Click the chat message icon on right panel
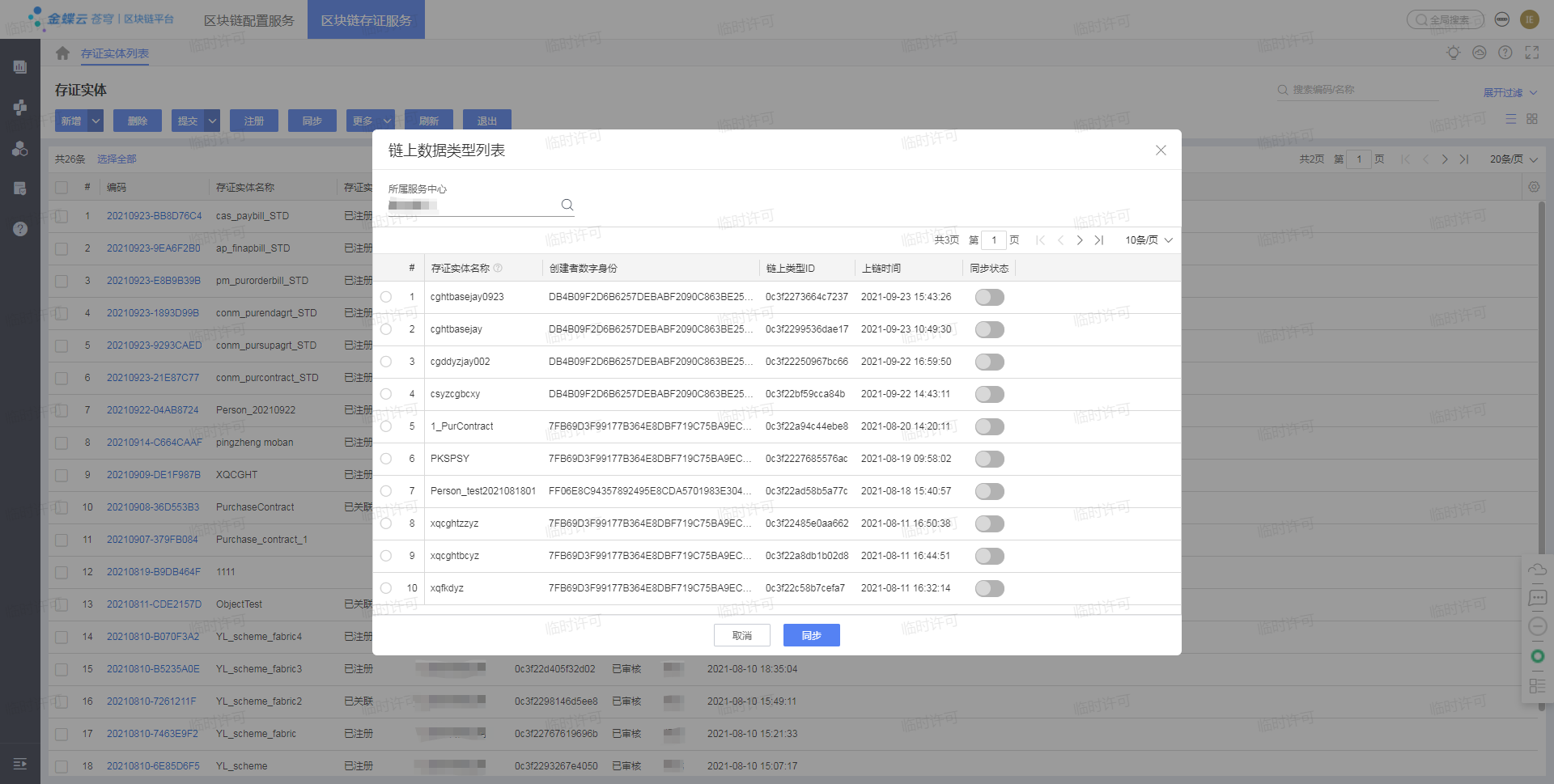 pos(1538,598)
